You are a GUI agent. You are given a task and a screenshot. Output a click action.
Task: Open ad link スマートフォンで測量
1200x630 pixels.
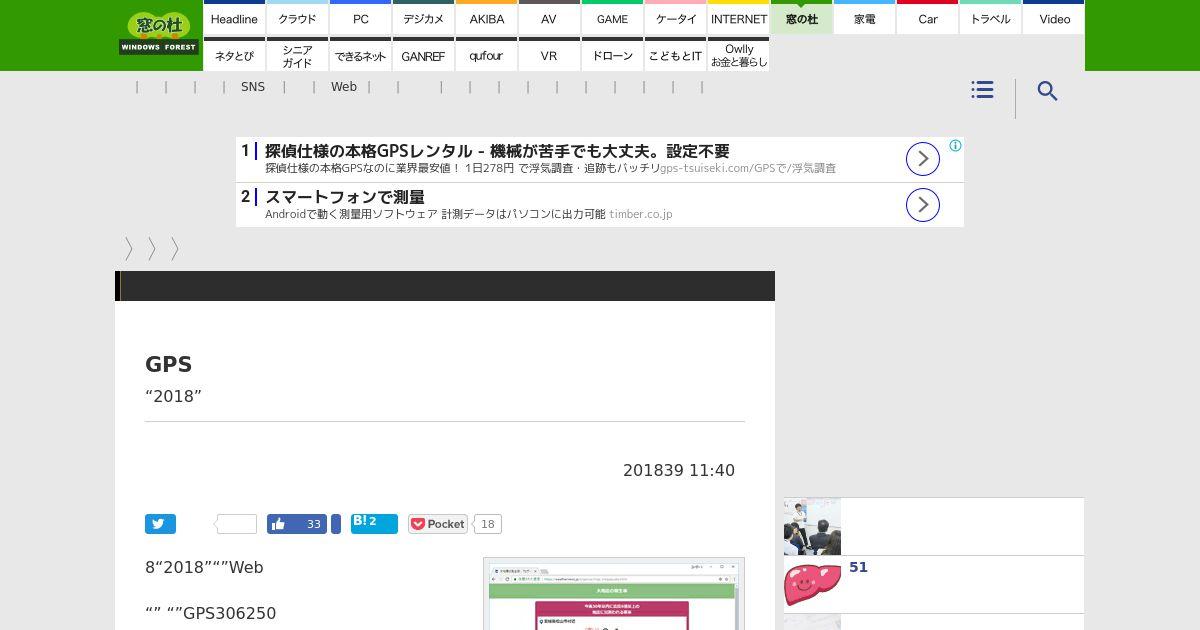(x=345, y=197)
